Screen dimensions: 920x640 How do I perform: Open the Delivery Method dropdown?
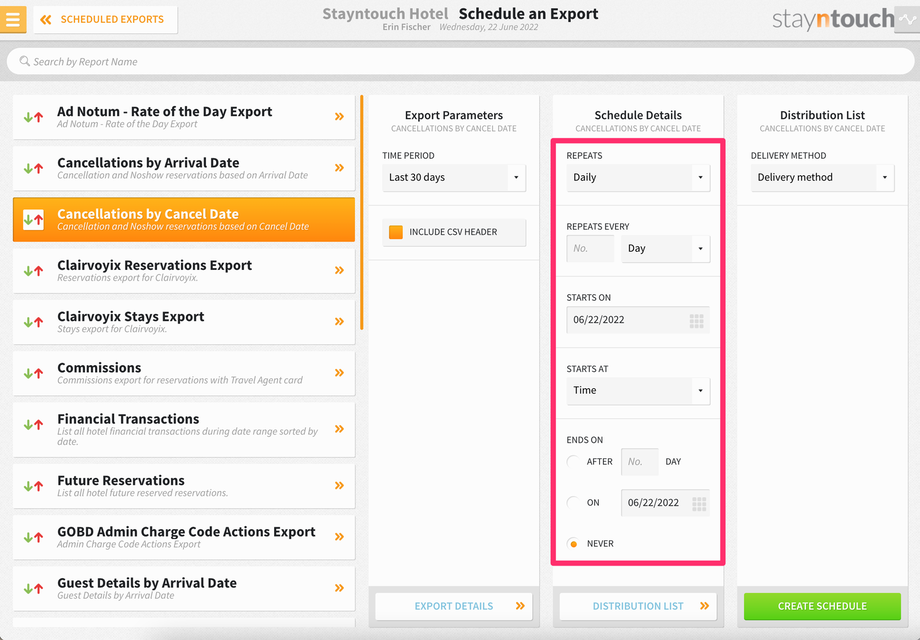coord(823,177)
